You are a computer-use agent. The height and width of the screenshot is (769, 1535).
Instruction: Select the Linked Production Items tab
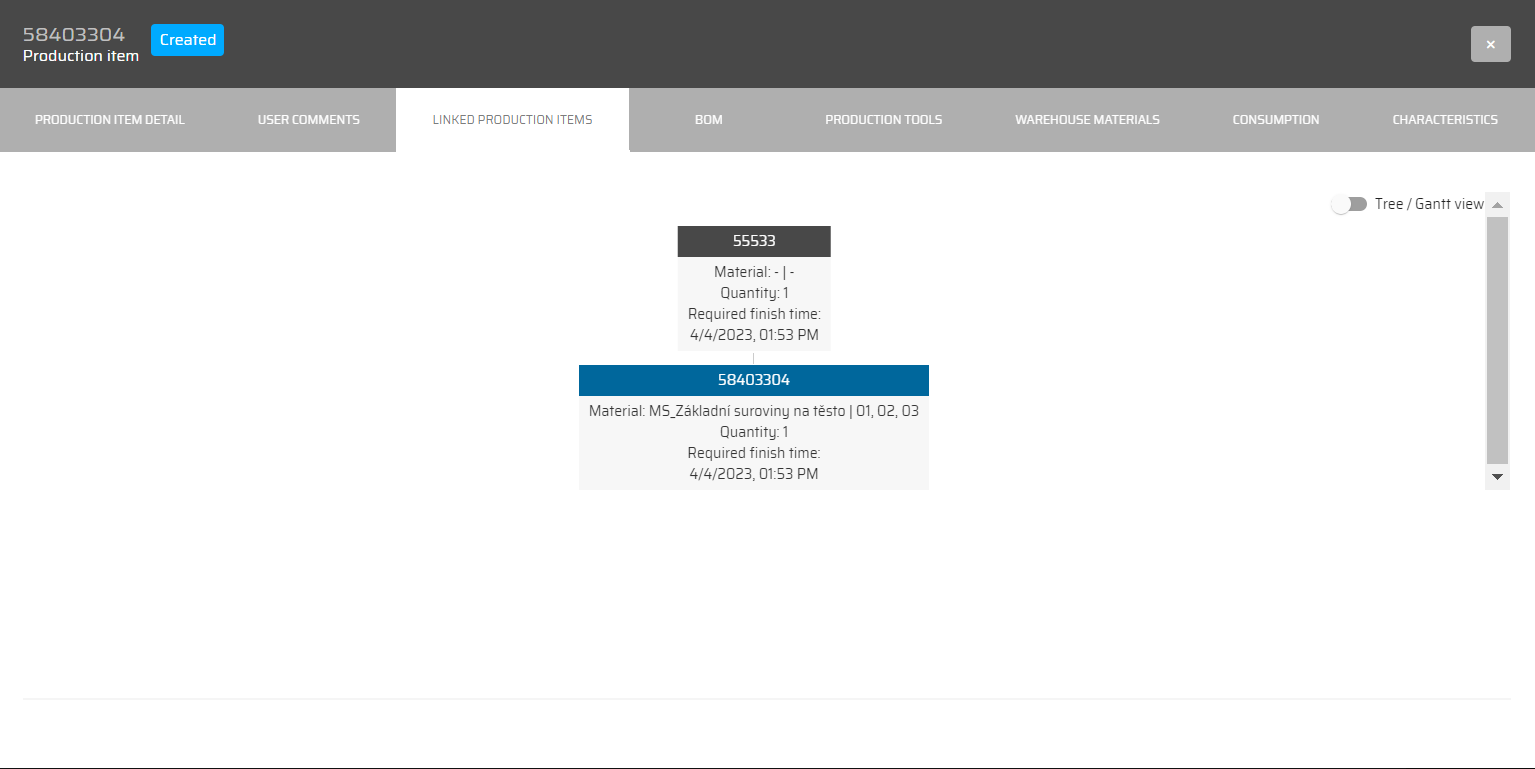pyautogui.click(x=512, y=120)
